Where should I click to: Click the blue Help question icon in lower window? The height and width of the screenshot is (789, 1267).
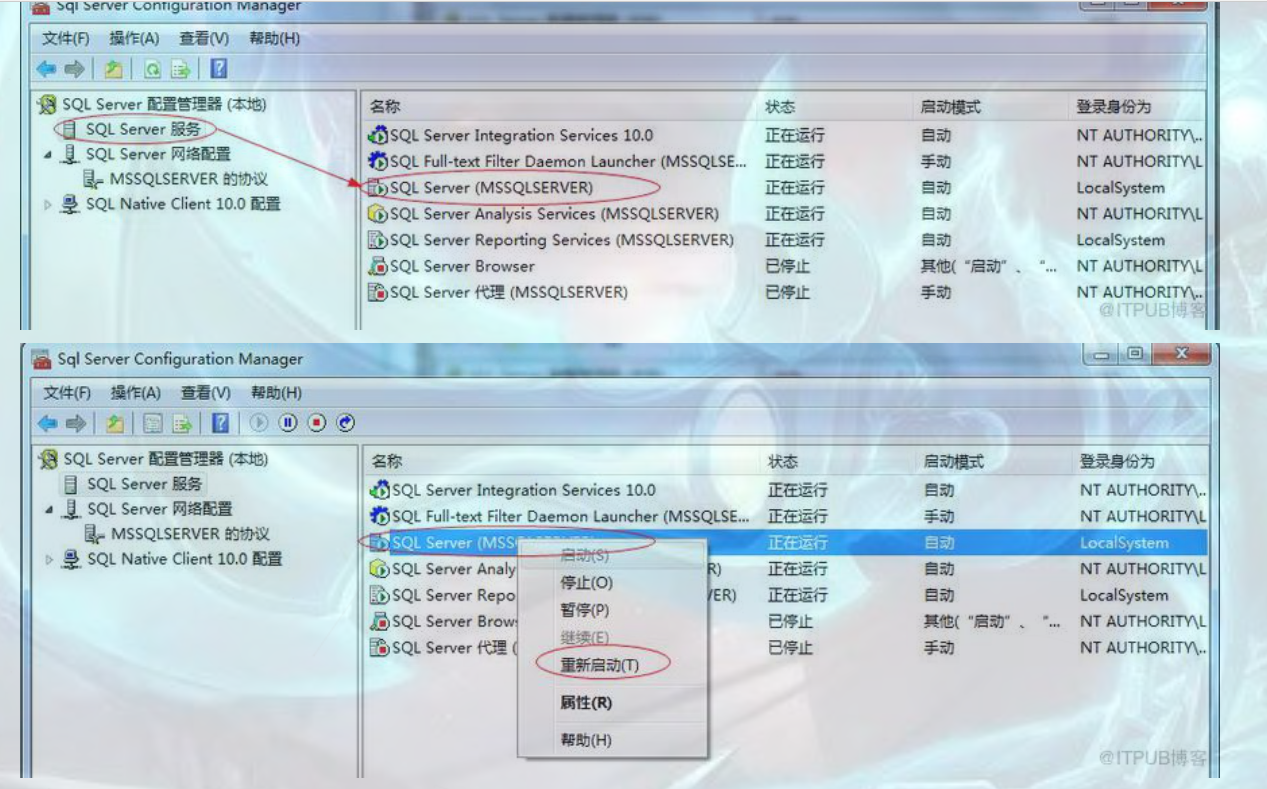point(220,423)
